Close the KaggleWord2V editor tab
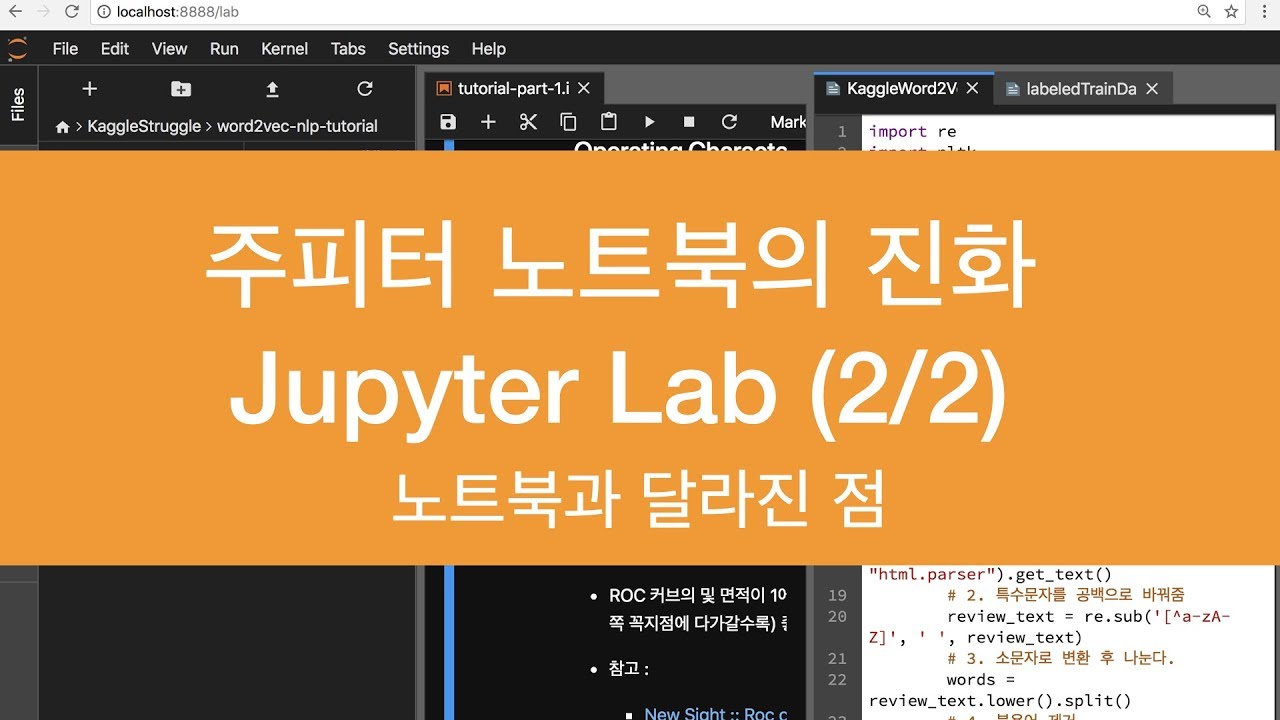 (973, 88)
